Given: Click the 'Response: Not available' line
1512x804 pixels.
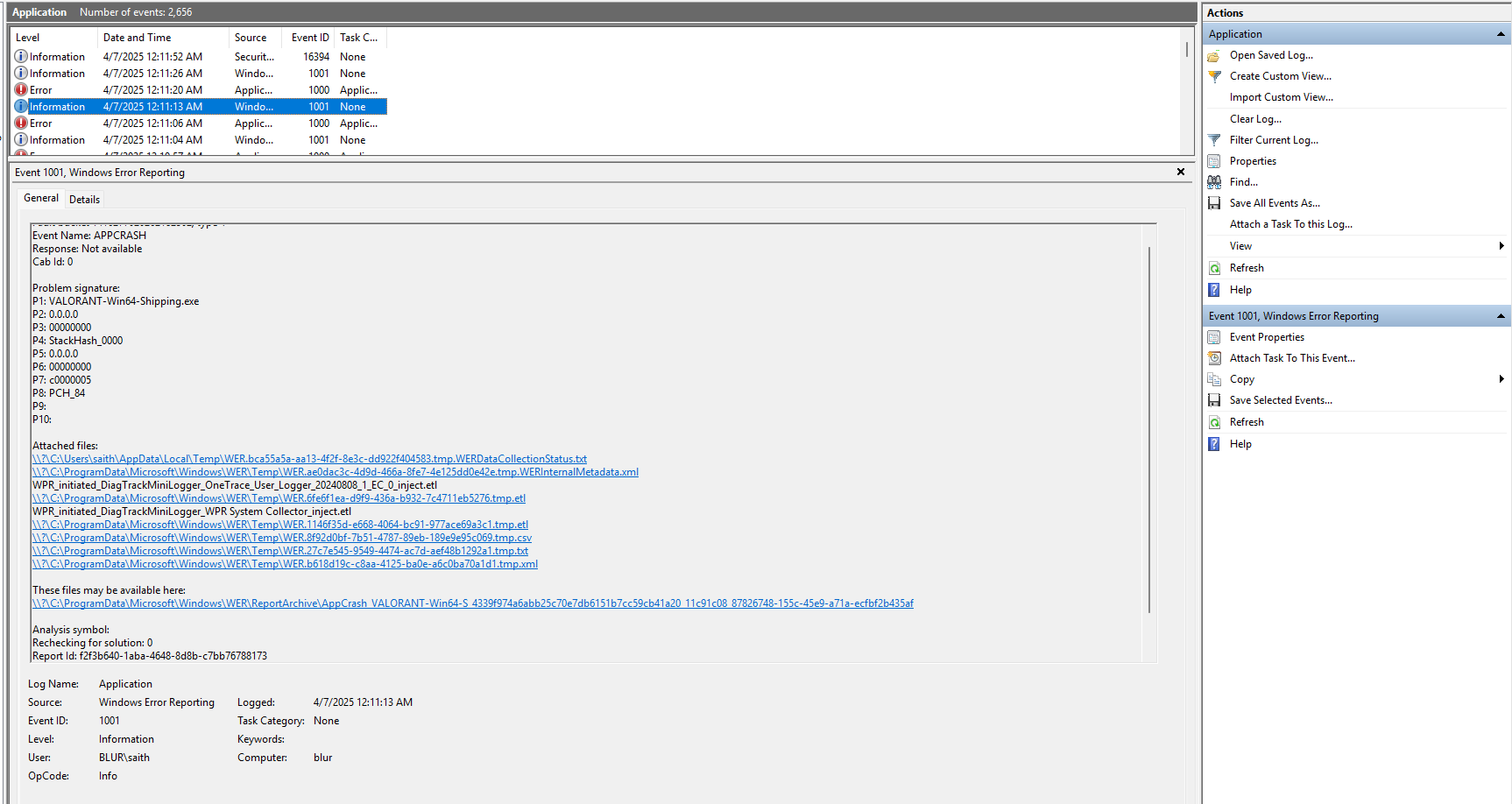Looking at the screenshot, I should click(x=87, y=249).
